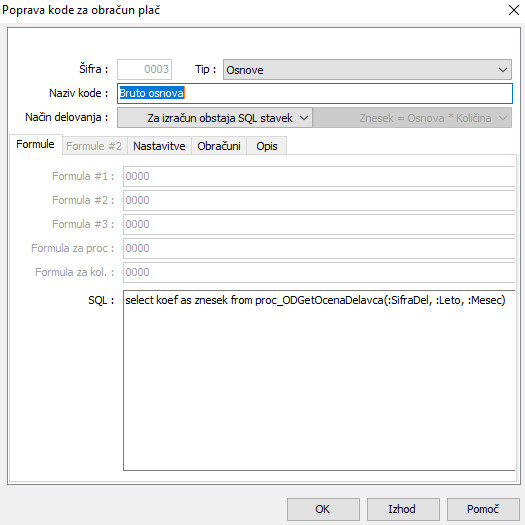Open the Nastavitve tab
The image size is (525, 525).
159,146
